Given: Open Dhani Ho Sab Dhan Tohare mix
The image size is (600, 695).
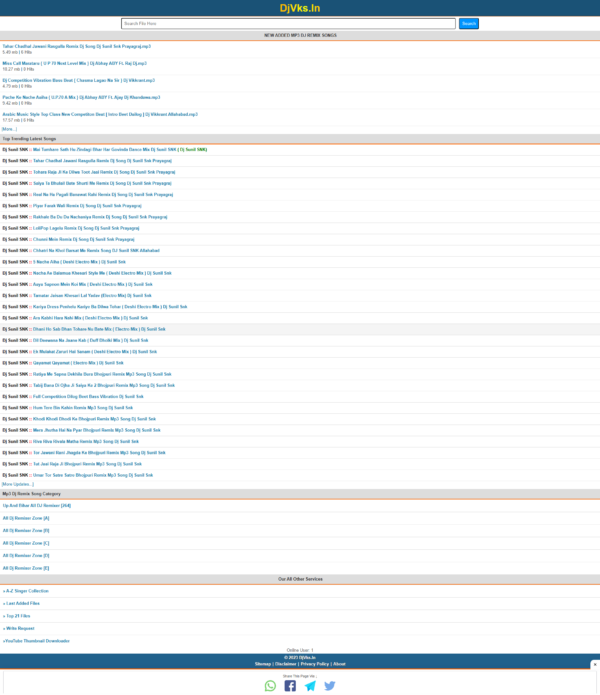Looking at the screenshot, I should pyautogui.click(x=99, y=329).
